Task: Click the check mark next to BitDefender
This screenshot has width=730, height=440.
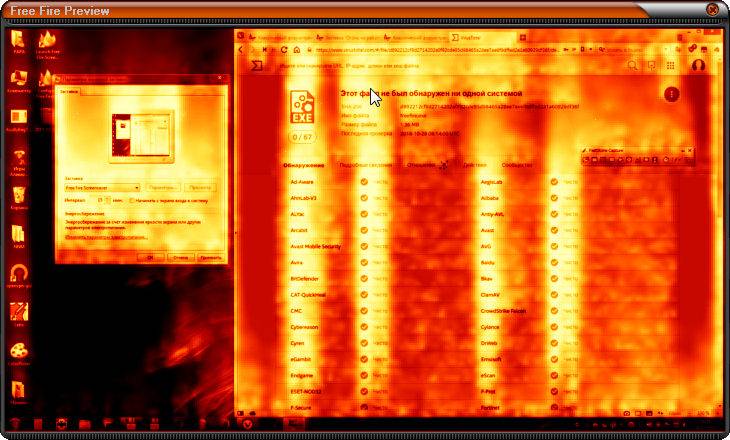Action: (x=364, y=279)
